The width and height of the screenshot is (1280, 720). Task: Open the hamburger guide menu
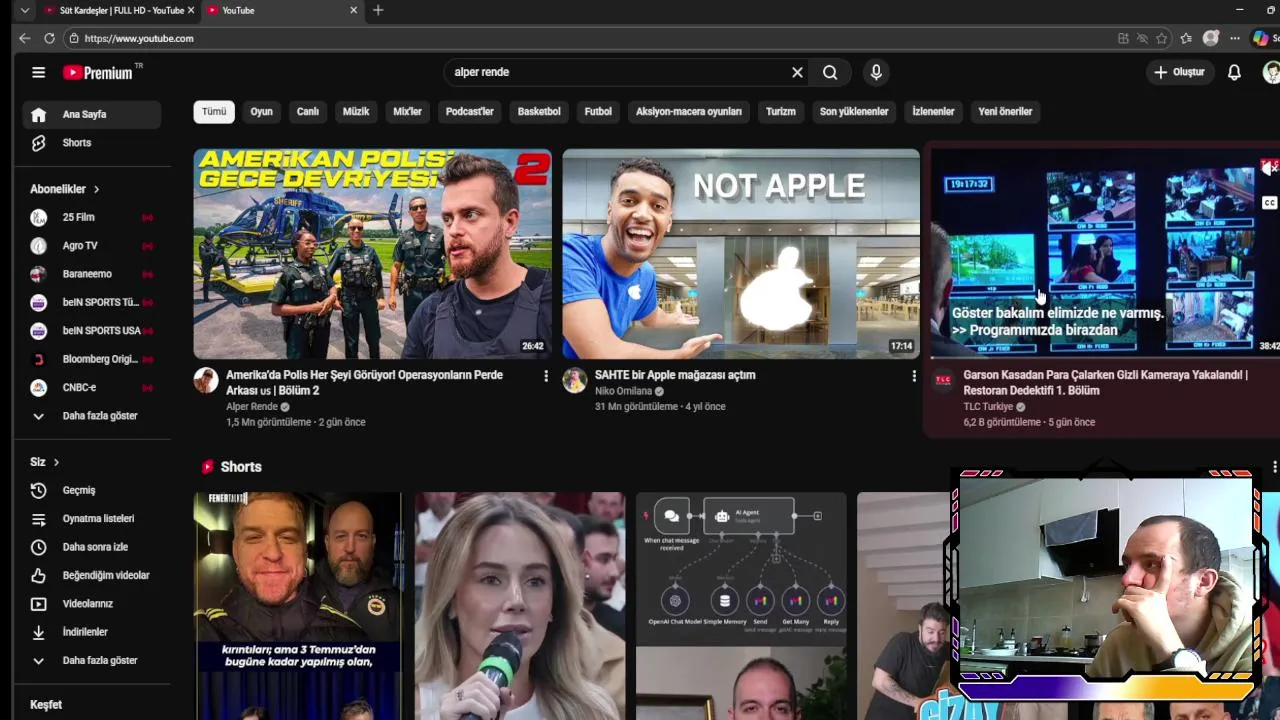click(38, 72)
